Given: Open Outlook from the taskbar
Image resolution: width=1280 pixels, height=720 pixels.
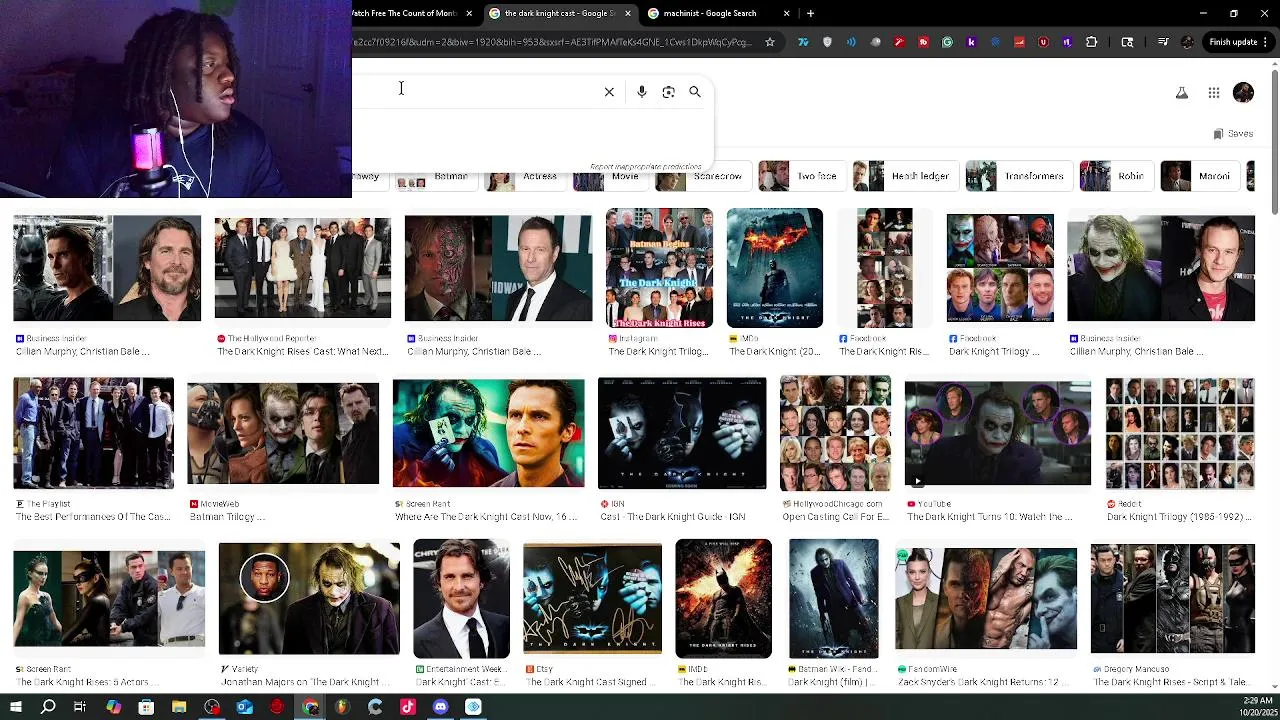Looking at the screenshot, I should [245, 707].
